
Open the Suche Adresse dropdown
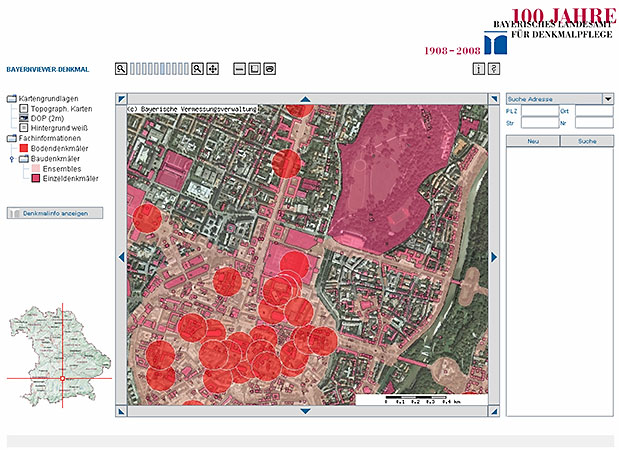tap(607, 99)
